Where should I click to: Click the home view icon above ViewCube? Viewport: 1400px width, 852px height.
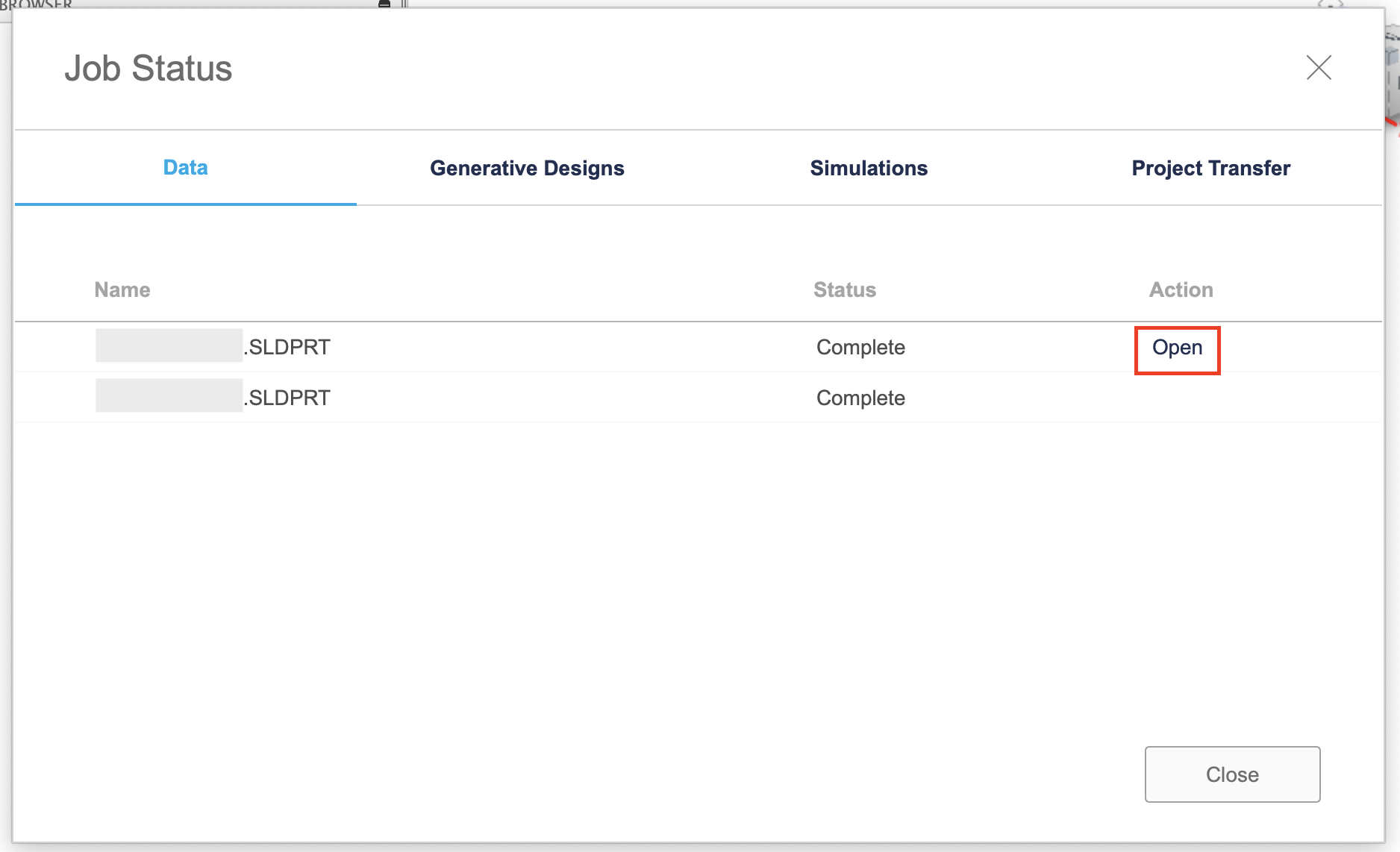1330,4
